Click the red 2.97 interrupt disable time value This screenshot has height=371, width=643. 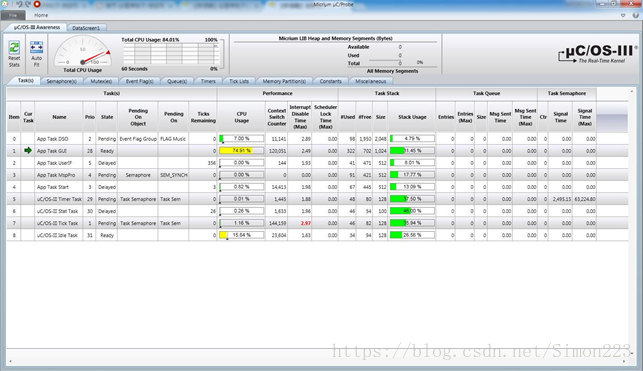coord(306,223)
